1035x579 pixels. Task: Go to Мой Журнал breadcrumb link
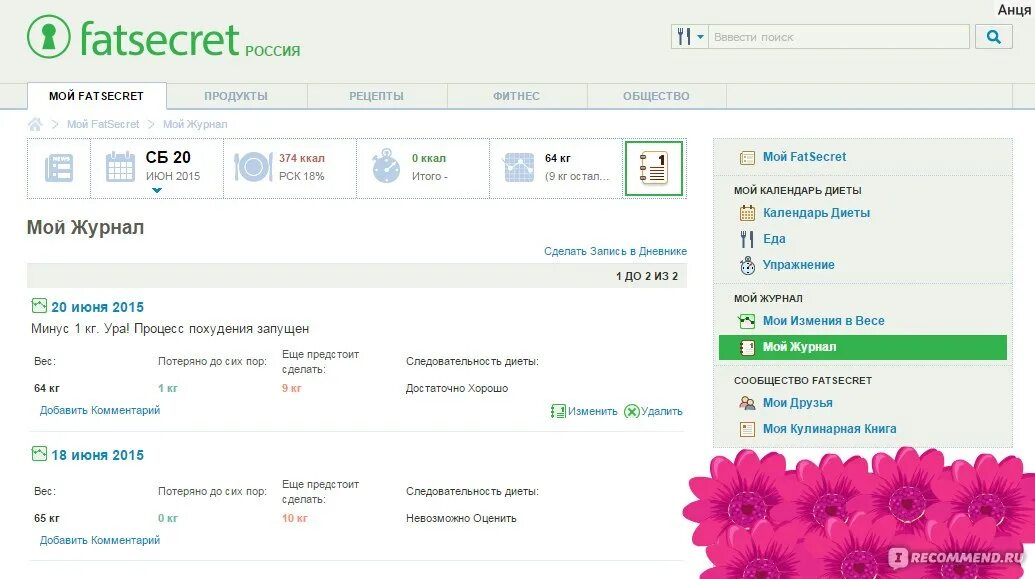click(195, 124)
